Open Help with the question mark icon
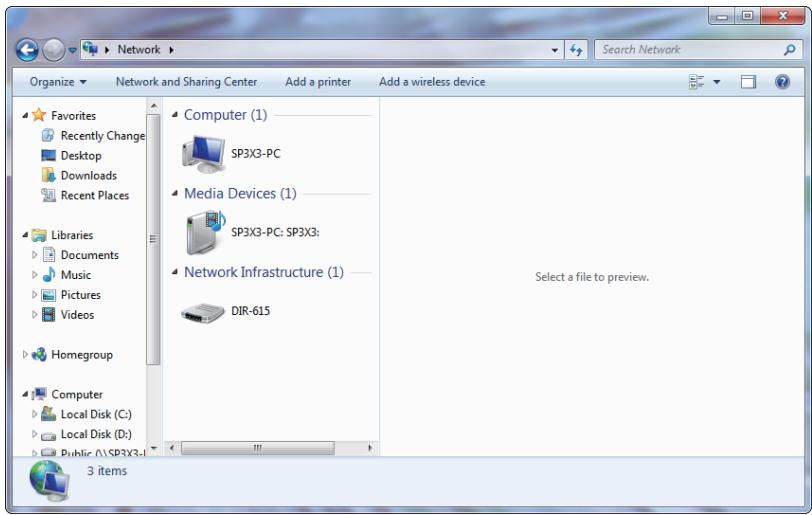This screenshot has width=812, height=515. (x=782, y=82)
